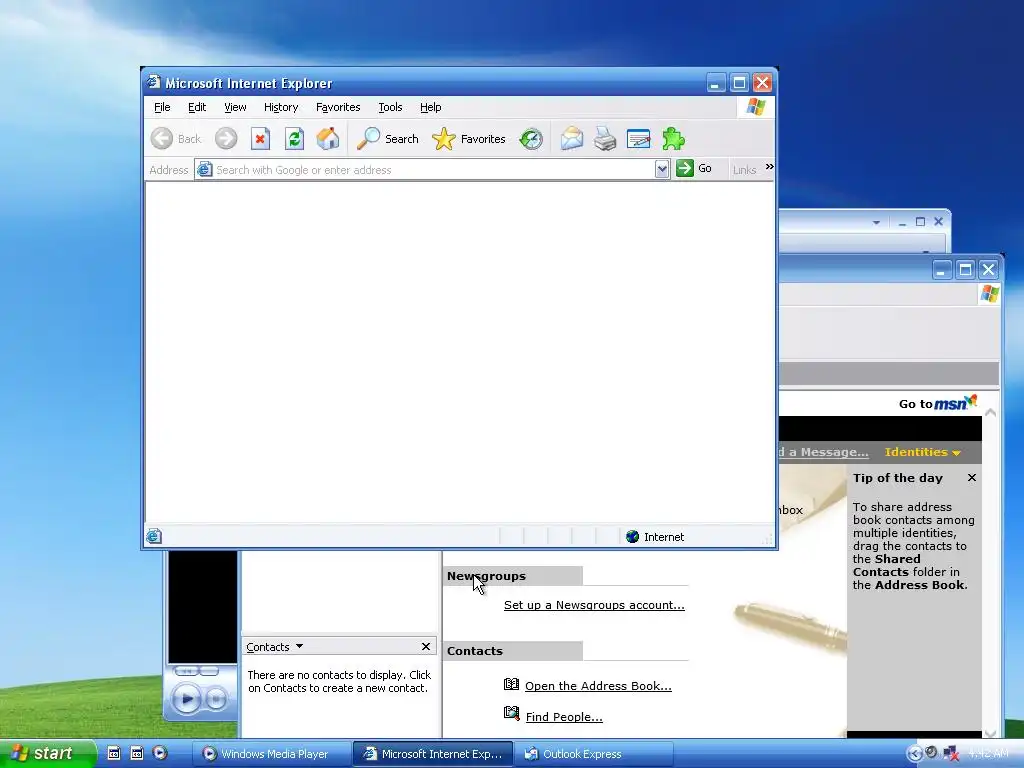Viewport: 1024px width, 768px height.
Task: Click the Search with Google address field
Action: click(434, 170)
